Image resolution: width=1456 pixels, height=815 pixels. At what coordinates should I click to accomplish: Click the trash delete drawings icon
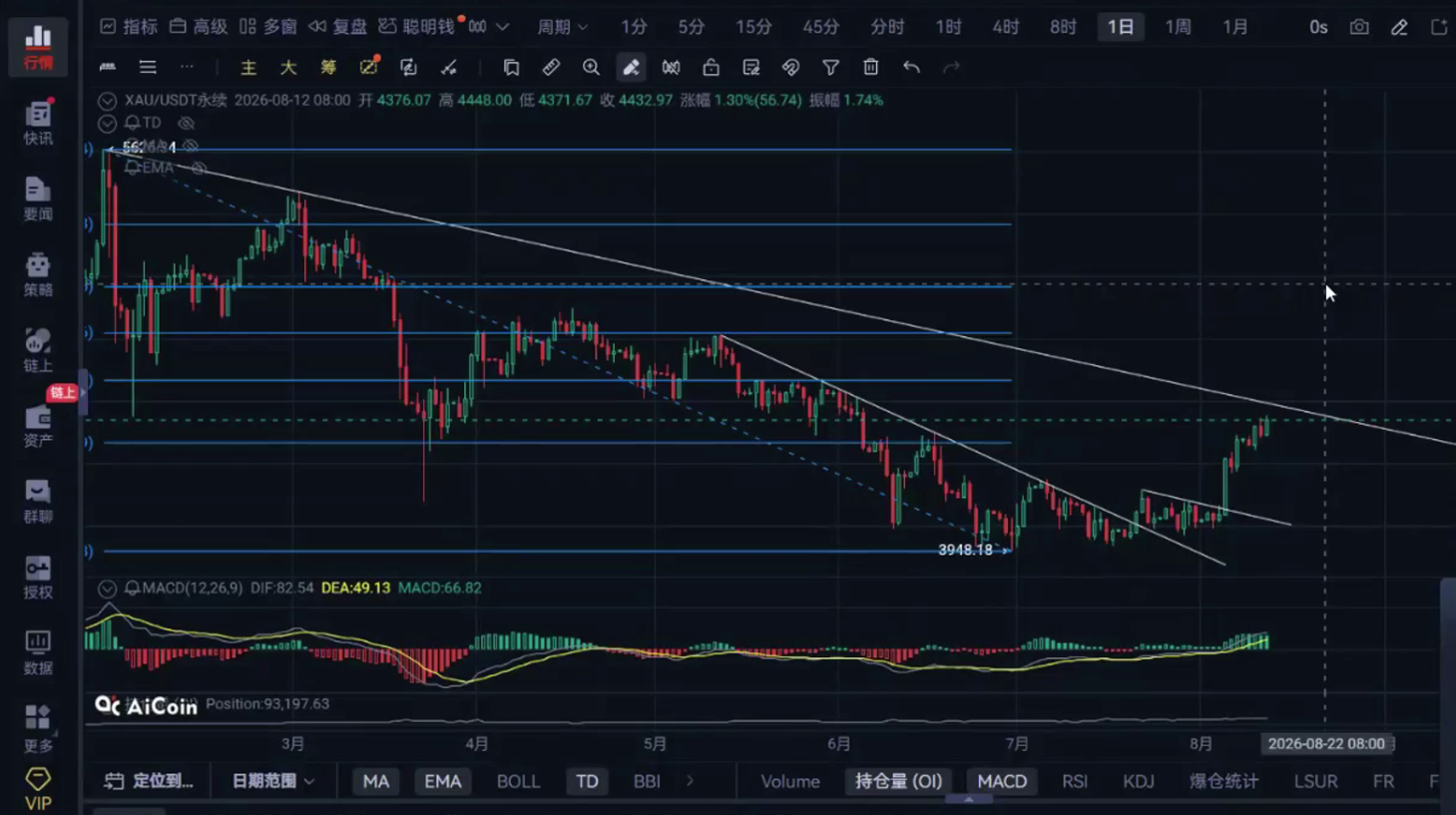[x=870, y=67]
